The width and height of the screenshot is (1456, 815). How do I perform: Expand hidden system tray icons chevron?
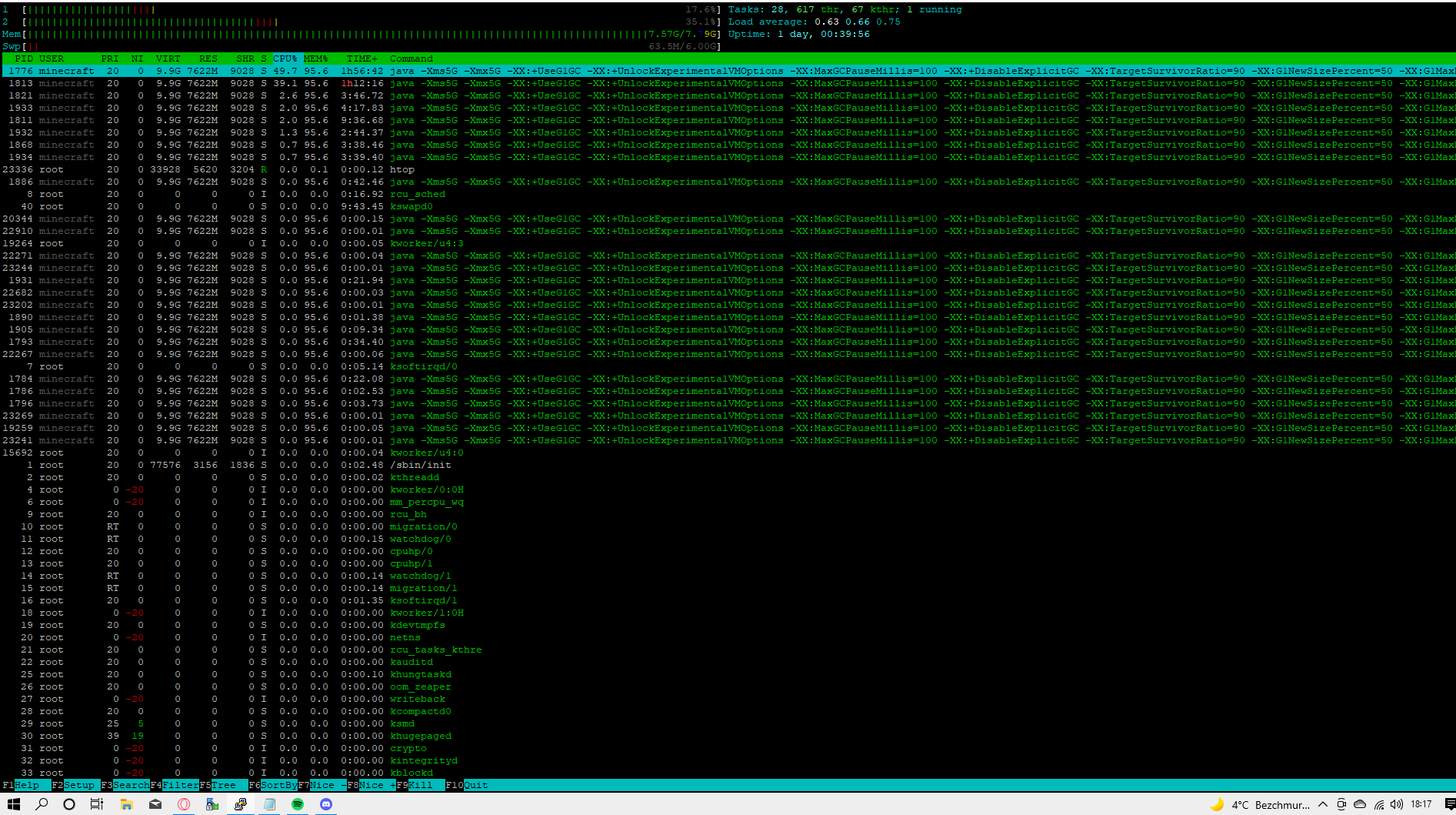(1323, 804)
